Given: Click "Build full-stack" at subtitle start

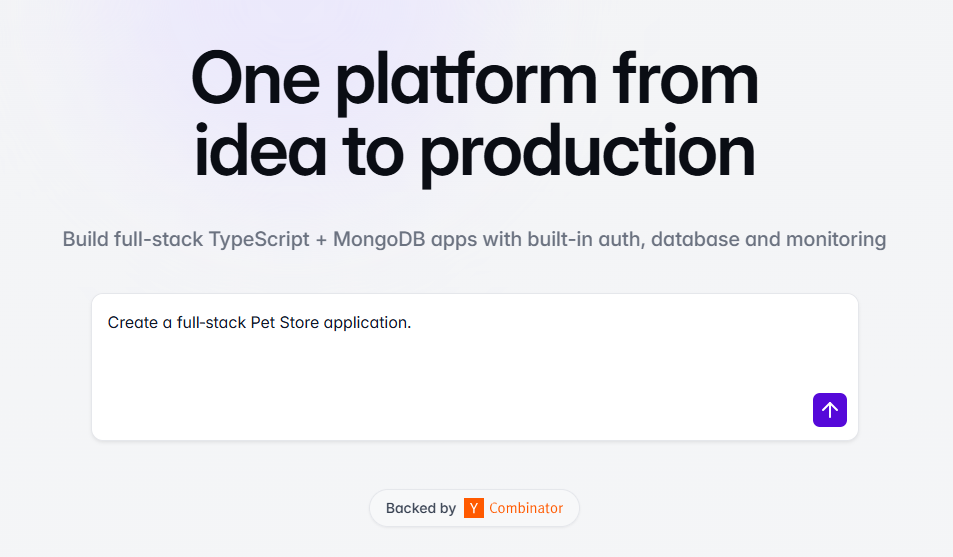Looking at the screenshot, I should [x=132, y=240].
